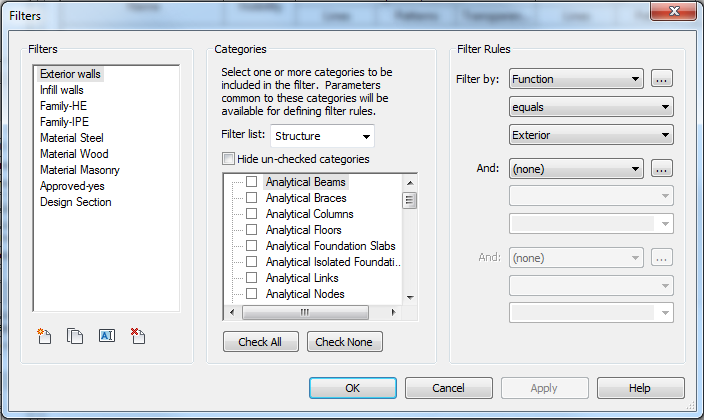Screen dimensions: 704x420
Task: Click categories horizontal scrollbar thumb
Action: click(x=305, y=312)
